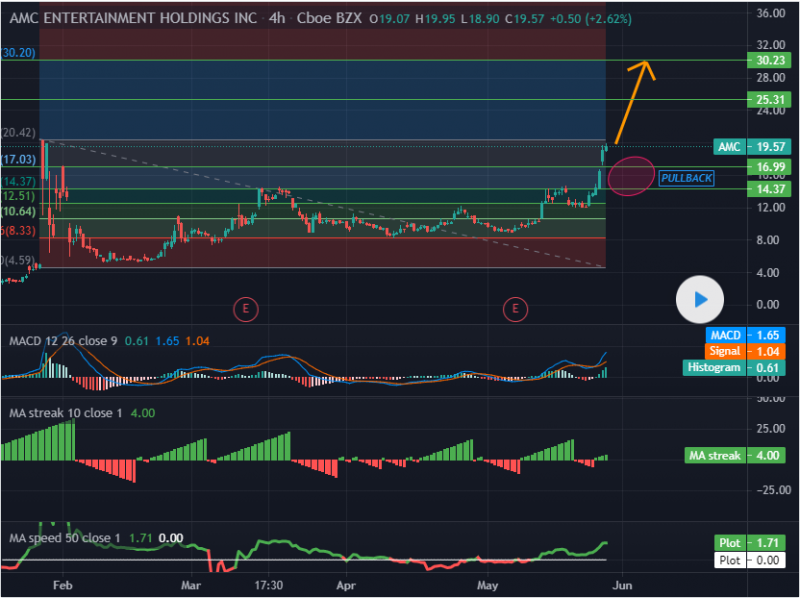Click the AMC Entertainment Holdings symbol title
Image resolution: width=800 pixels, height=598 pixels.
129,16
